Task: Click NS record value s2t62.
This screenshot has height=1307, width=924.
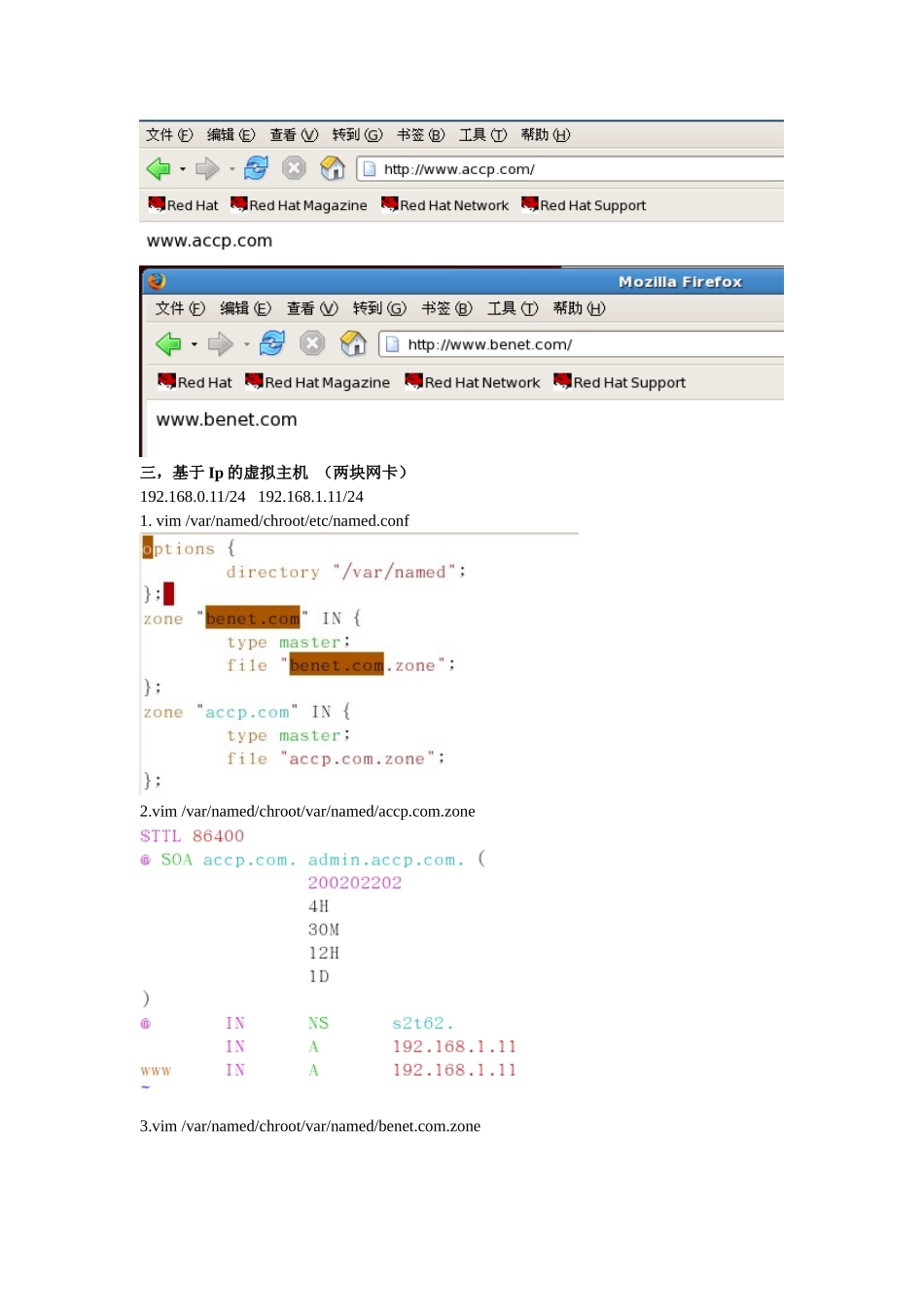Action: [423, 1023]
